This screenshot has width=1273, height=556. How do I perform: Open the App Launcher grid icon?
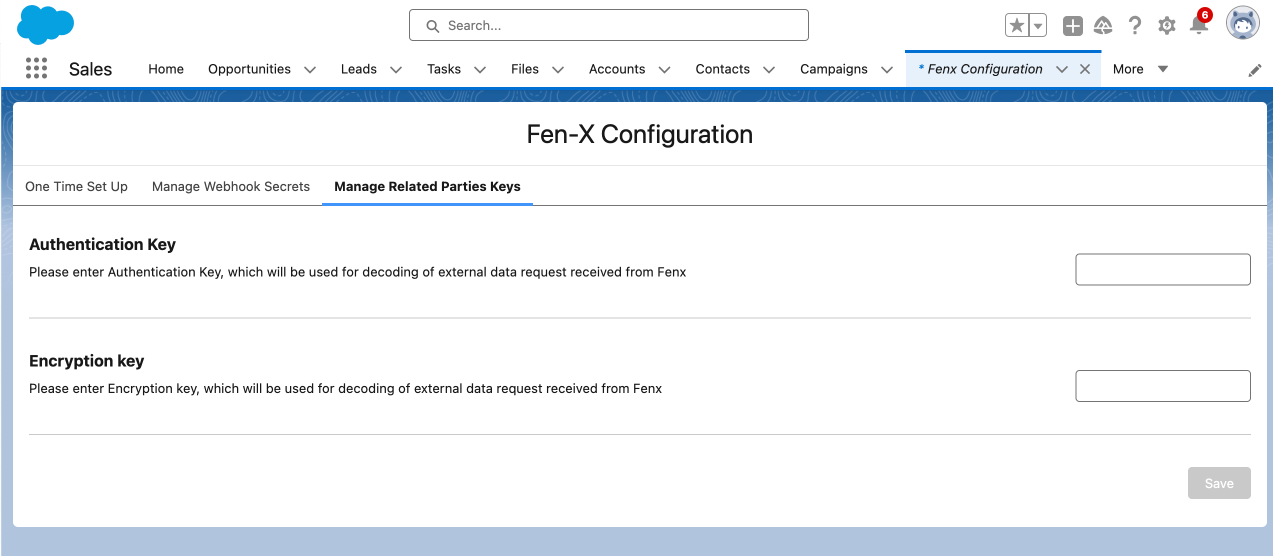coord(36,68)
